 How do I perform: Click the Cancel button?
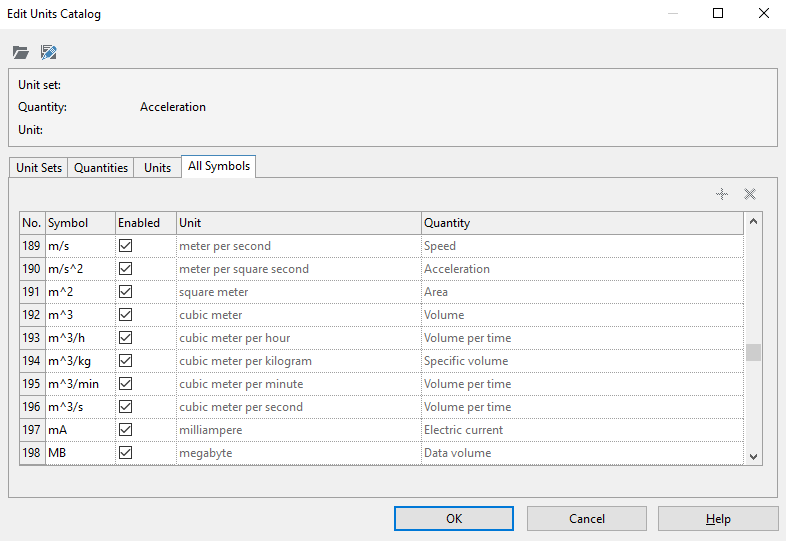click(587, 518)
